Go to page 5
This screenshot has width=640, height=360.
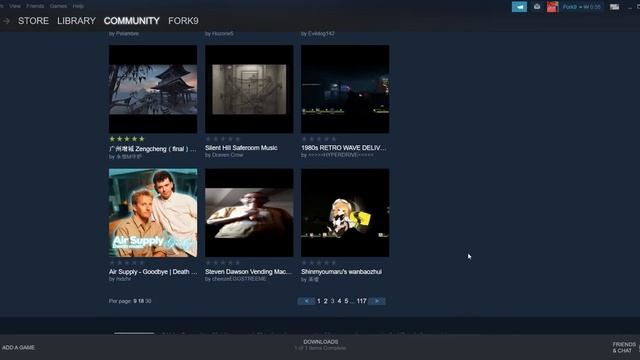coord(346,301)
